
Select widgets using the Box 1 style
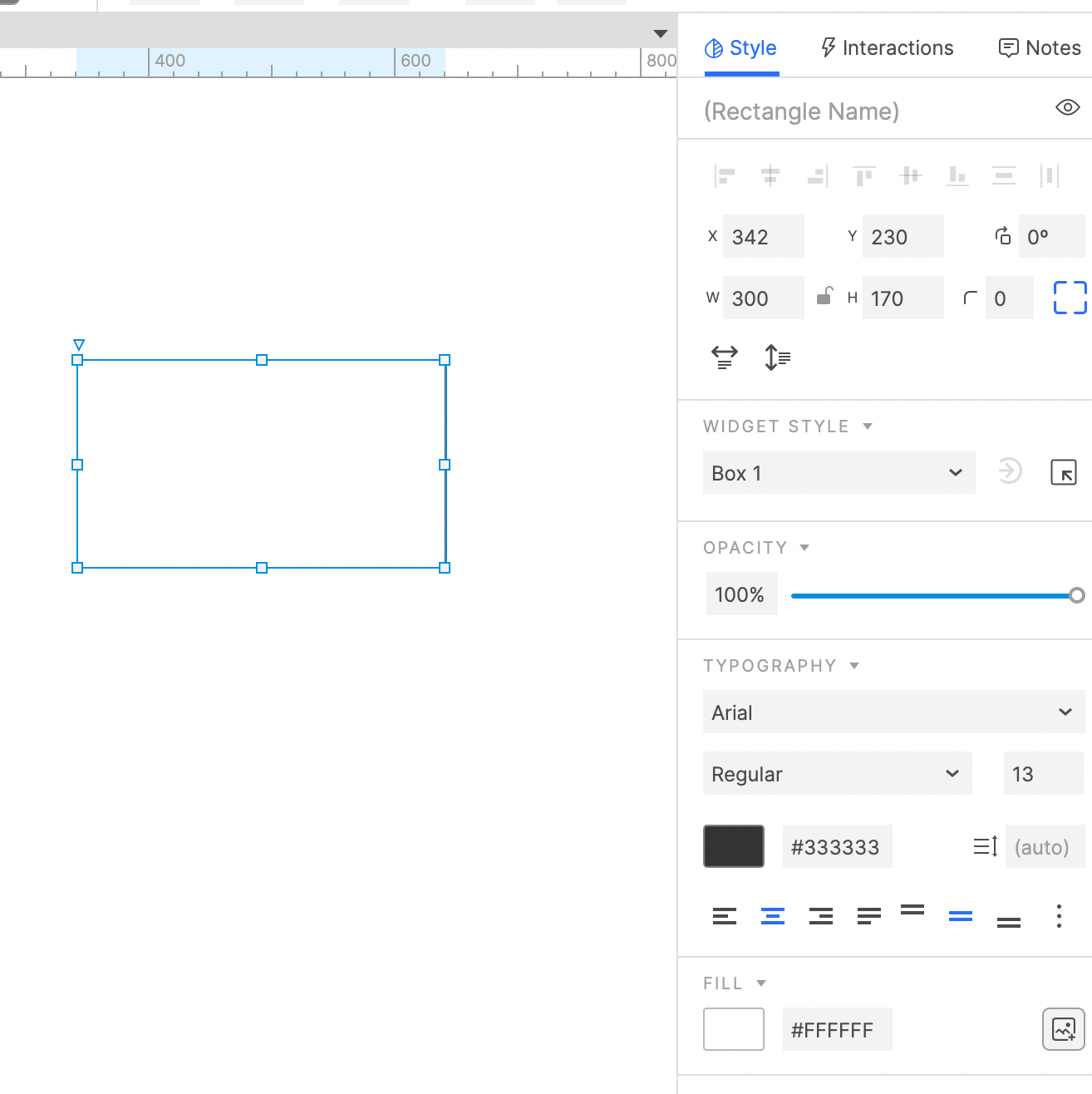pyautogui.click(x=1064, y=472)
